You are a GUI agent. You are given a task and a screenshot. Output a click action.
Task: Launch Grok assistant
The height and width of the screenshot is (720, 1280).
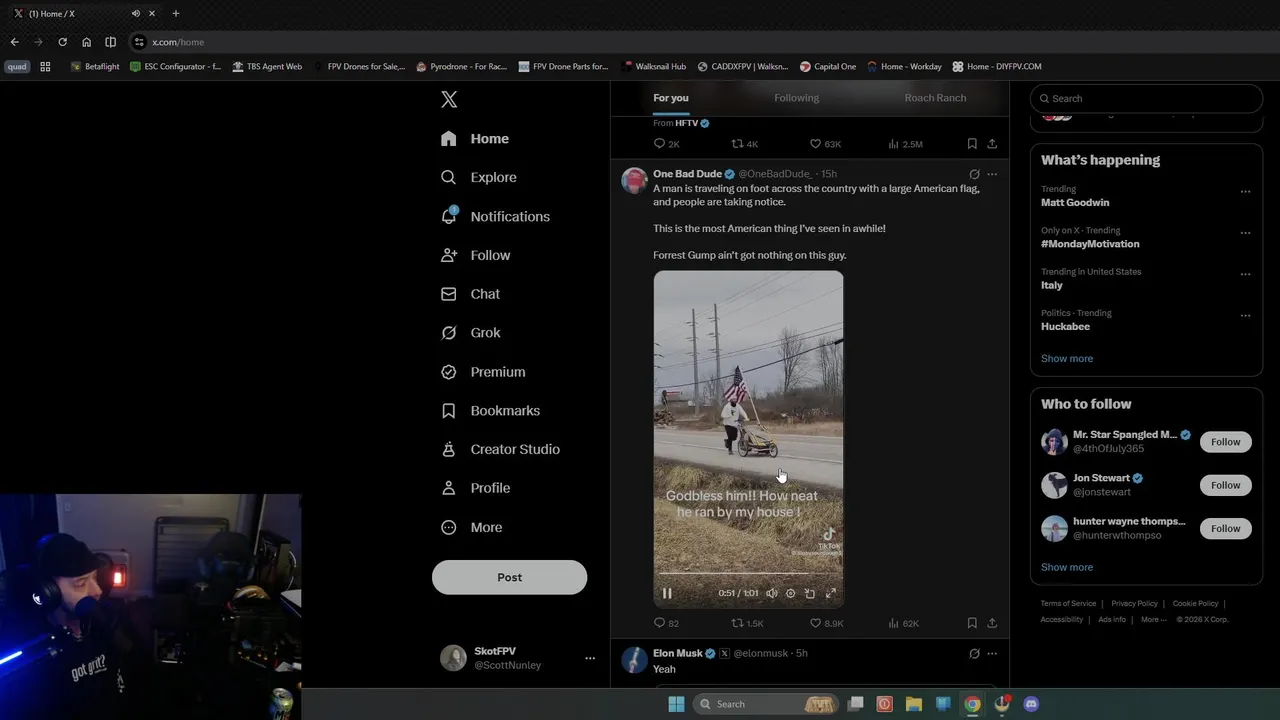pyautogui.click(x=471, y=333)
